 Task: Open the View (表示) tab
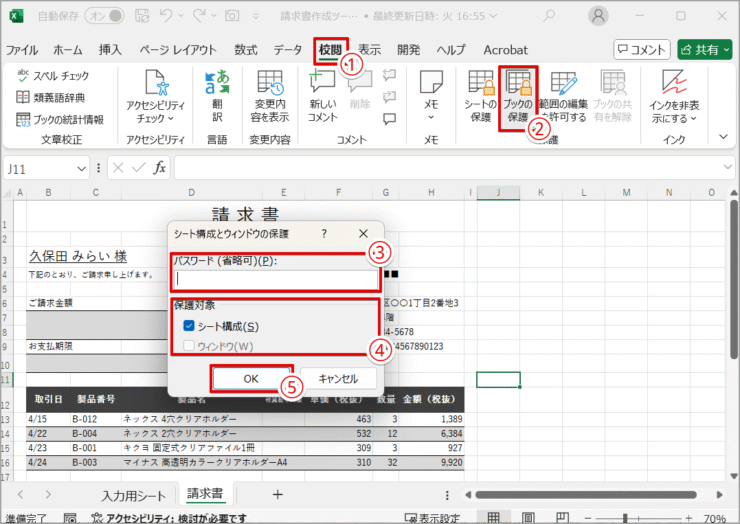[370, 50]
